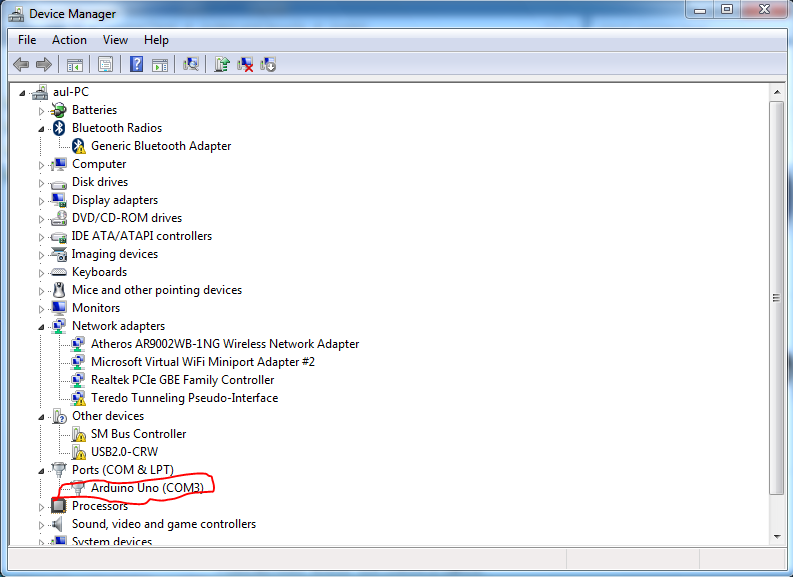Click the Disable device toolbar icon

268,64
